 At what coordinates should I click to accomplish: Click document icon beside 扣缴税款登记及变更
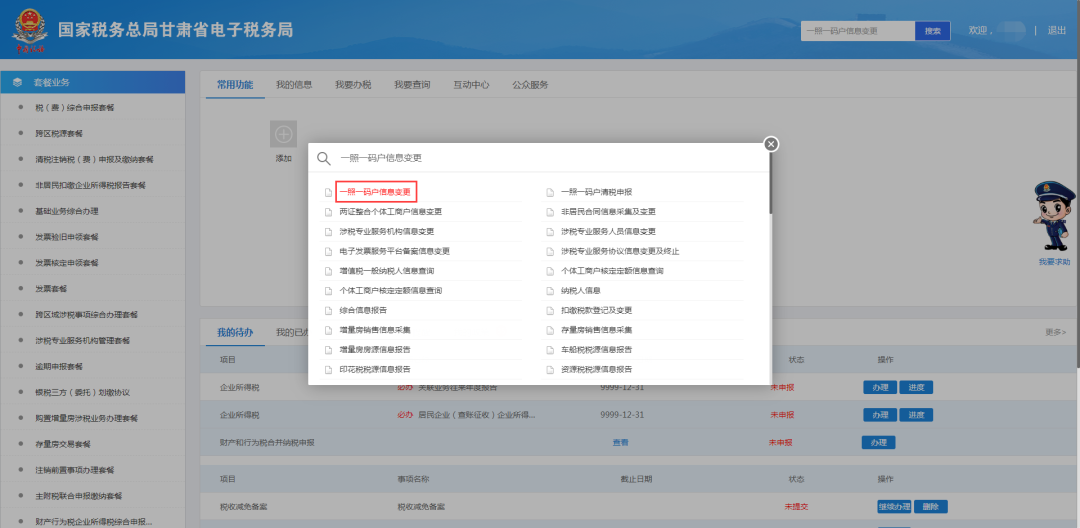(x=550, y=310)
